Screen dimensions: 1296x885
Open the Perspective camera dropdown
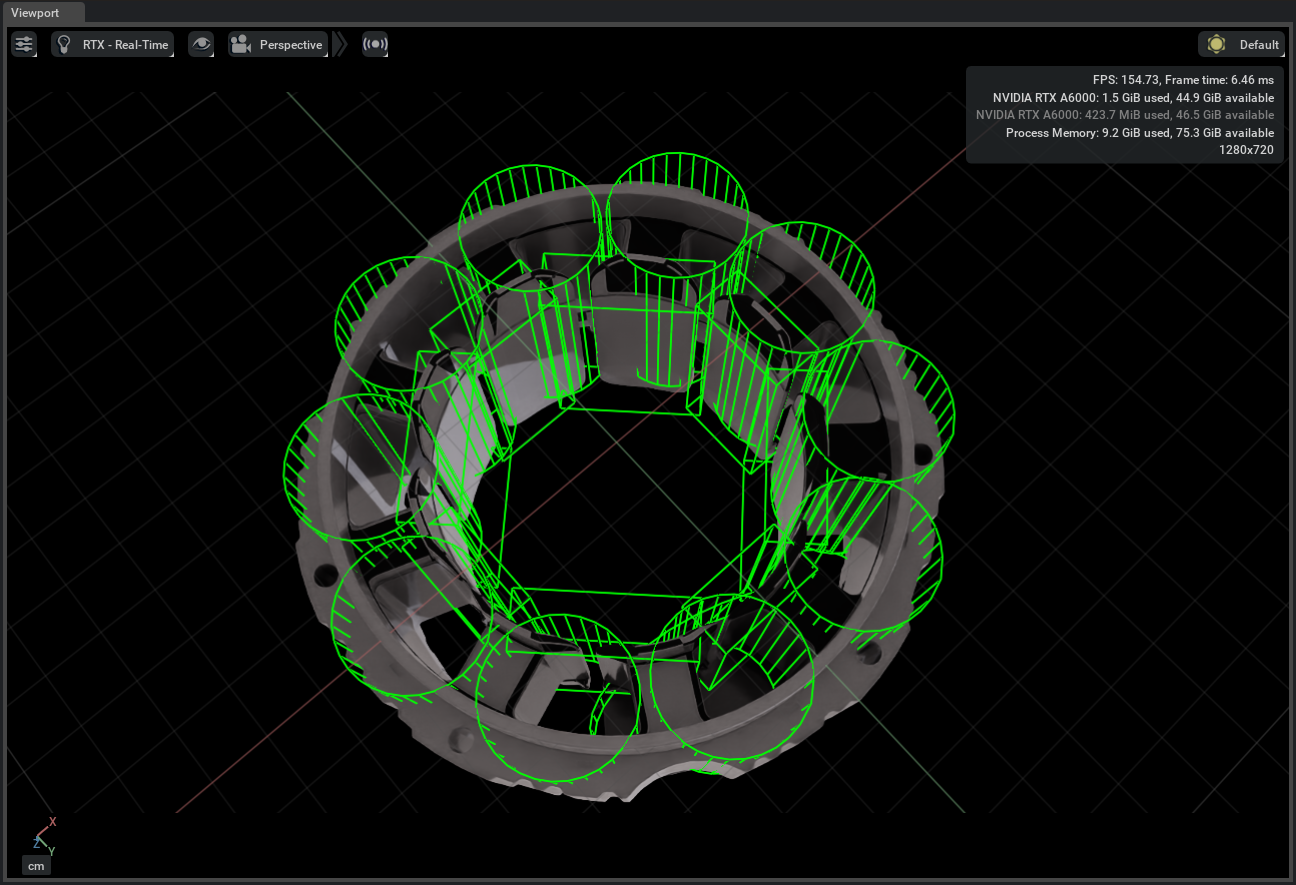click(x=290, y=44)
